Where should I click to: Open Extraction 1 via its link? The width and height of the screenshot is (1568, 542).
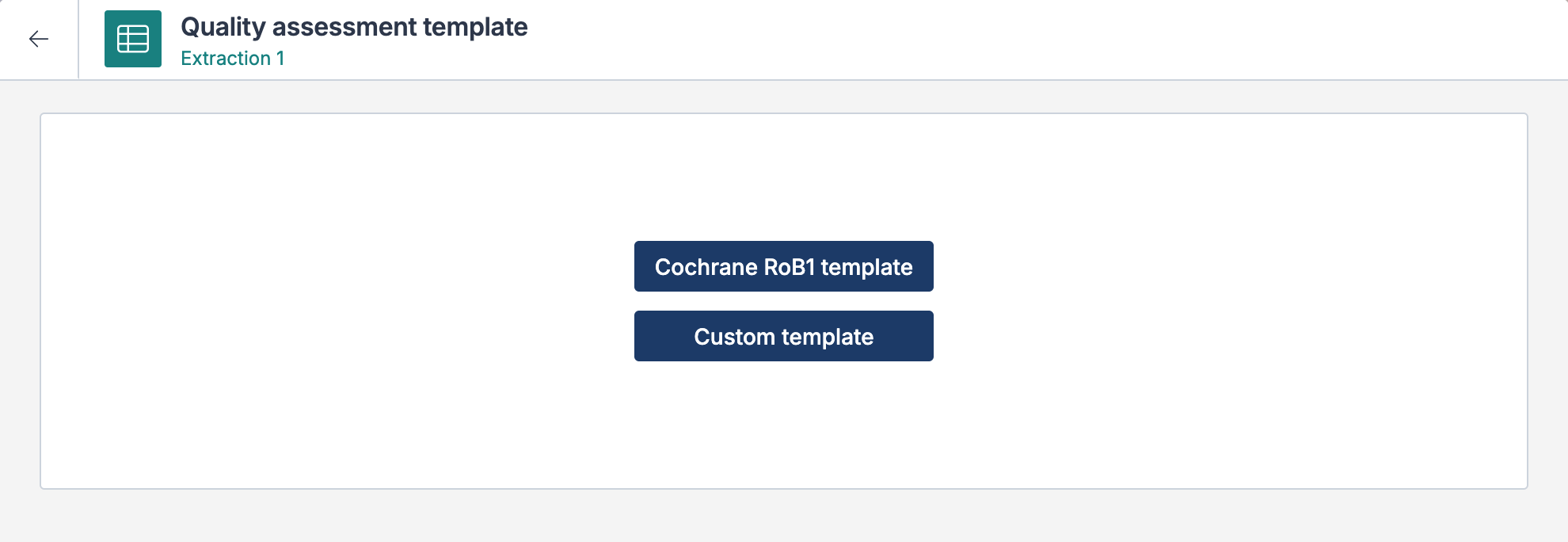click(x=234, y=58)
